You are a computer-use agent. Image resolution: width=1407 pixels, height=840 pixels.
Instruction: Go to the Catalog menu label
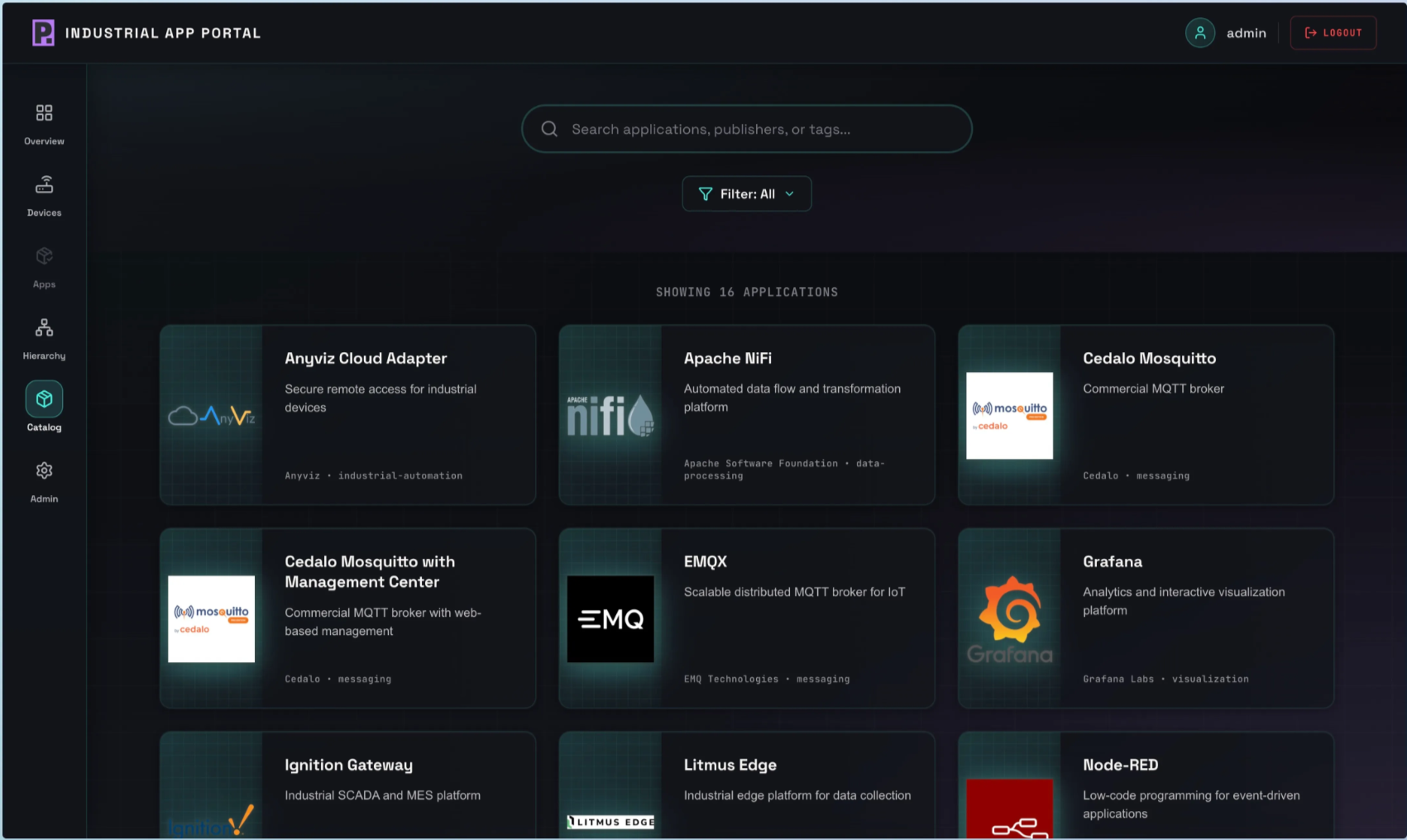click(44, 427)
